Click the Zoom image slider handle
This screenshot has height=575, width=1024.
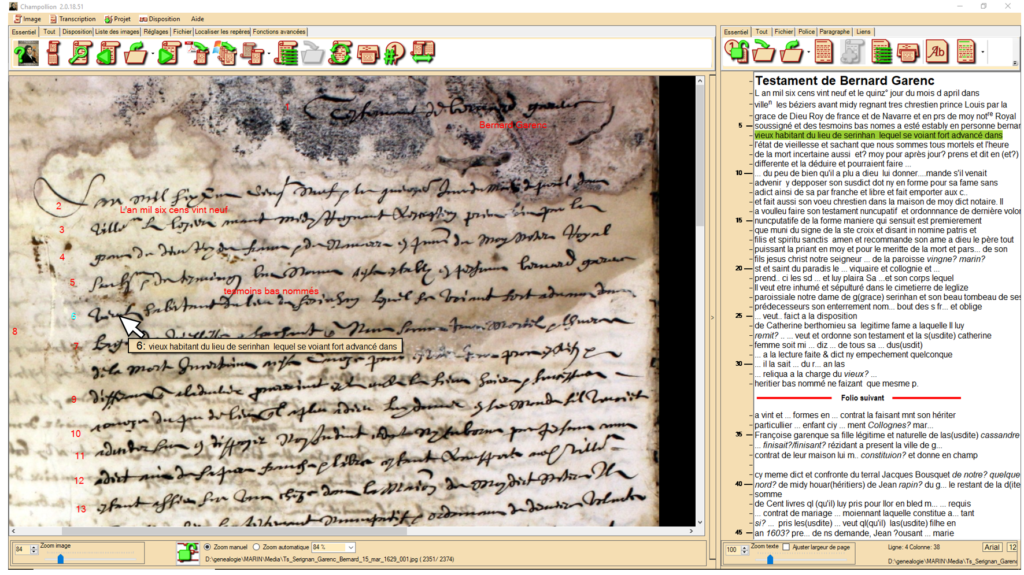click(x=60, y=559)
